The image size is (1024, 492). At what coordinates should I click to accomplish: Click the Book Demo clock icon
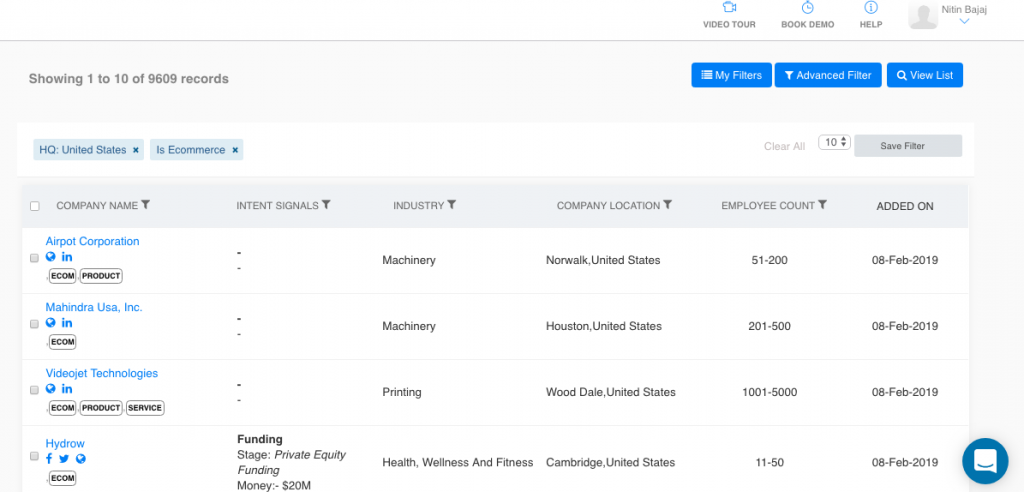point(807,8)
